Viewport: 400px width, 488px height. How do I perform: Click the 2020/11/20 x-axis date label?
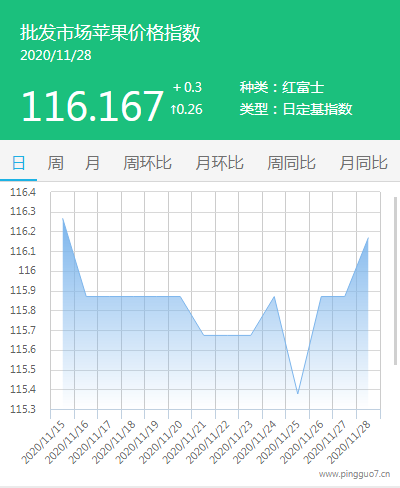161,442
